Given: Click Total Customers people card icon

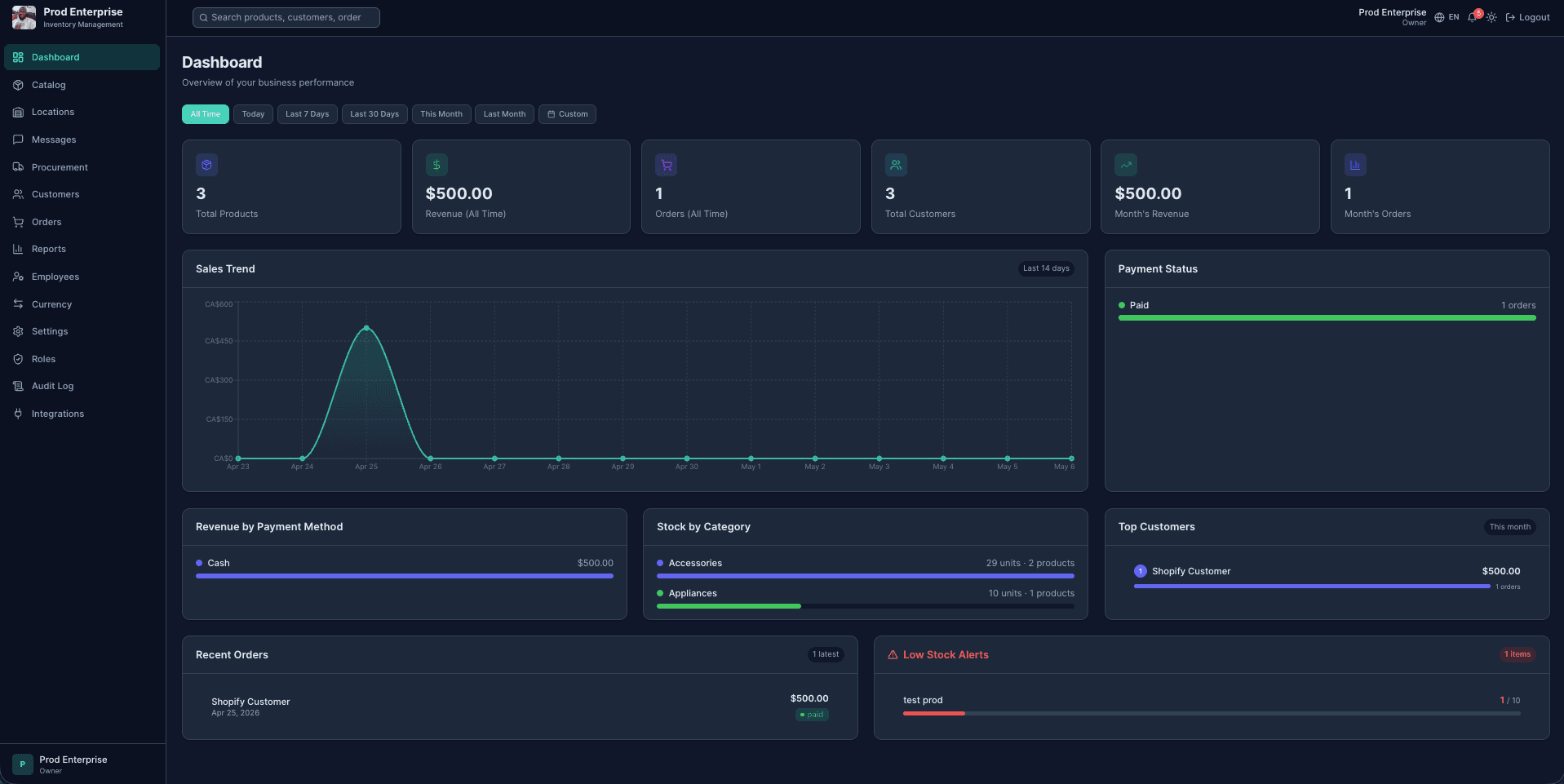Looking at the screenshot, I should [896, 165].
